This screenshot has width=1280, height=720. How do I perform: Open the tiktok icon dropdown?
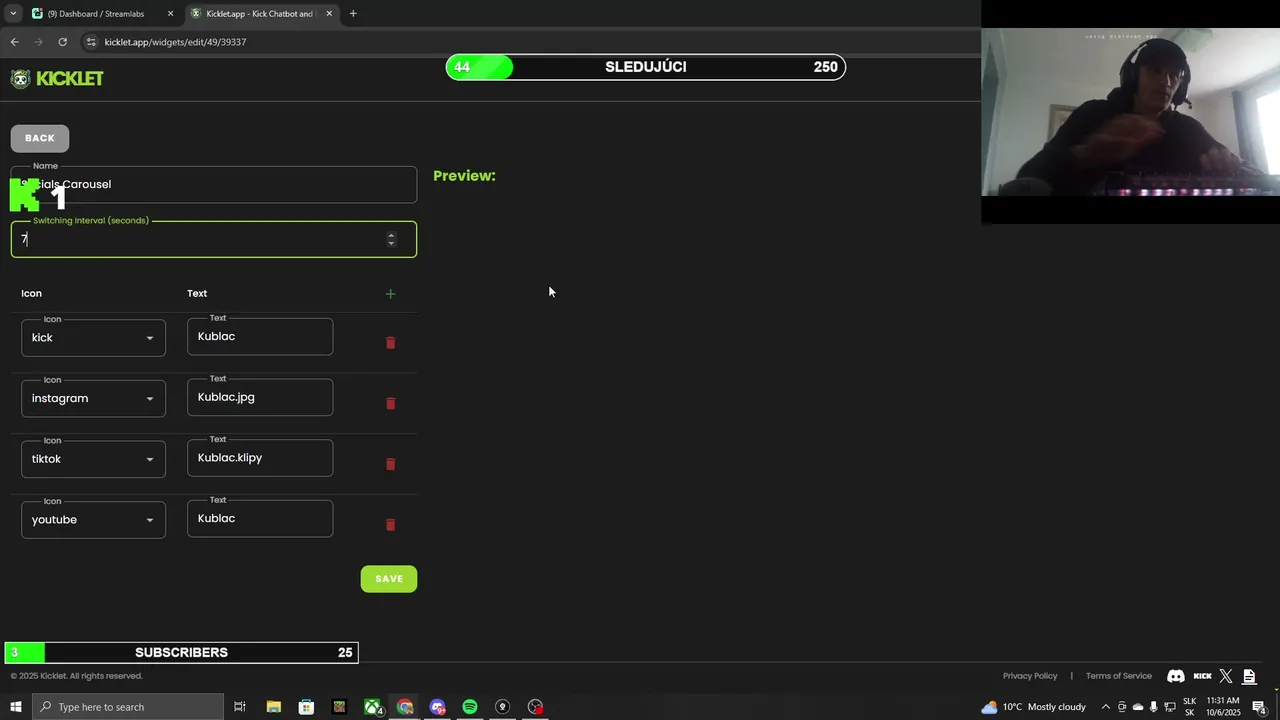pyautogui.click(x=93, y=459)
